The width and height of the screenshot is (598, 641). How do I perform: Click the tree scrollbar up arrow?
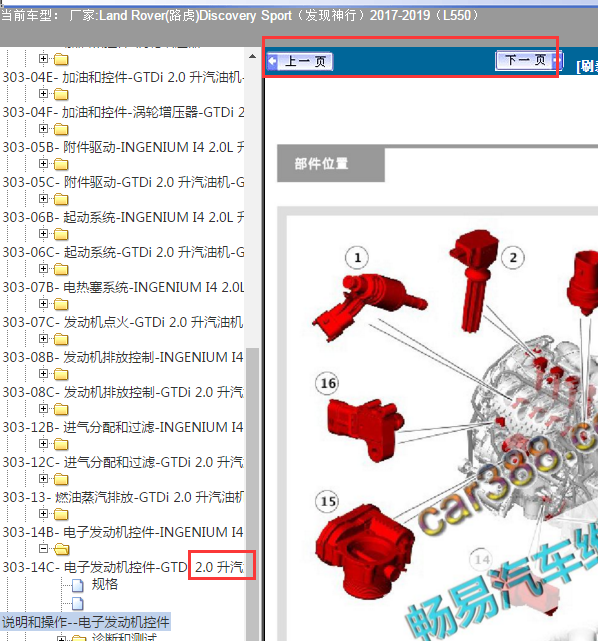pyautogui.click(x=252, y=56)
